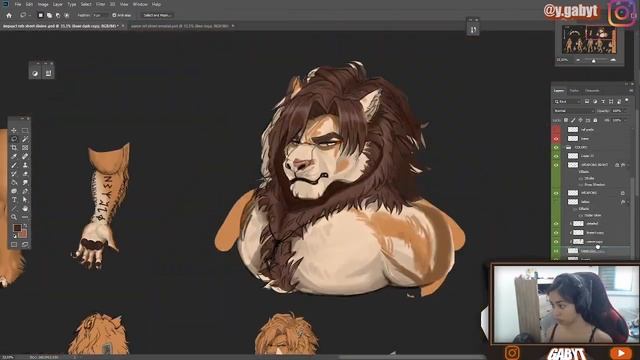Select the Type tool

click(14, 200)
